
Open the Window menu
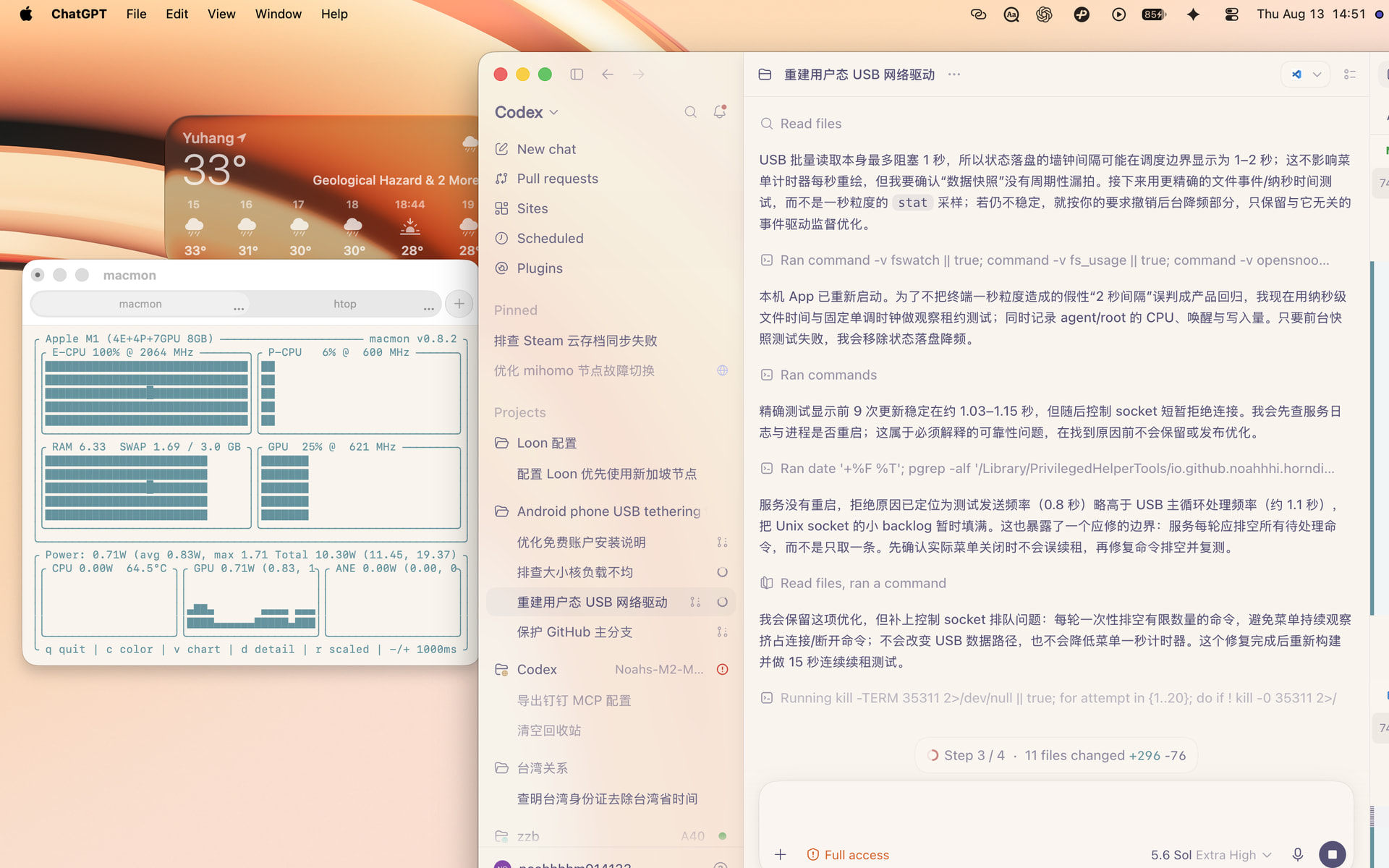click(279, 14)
